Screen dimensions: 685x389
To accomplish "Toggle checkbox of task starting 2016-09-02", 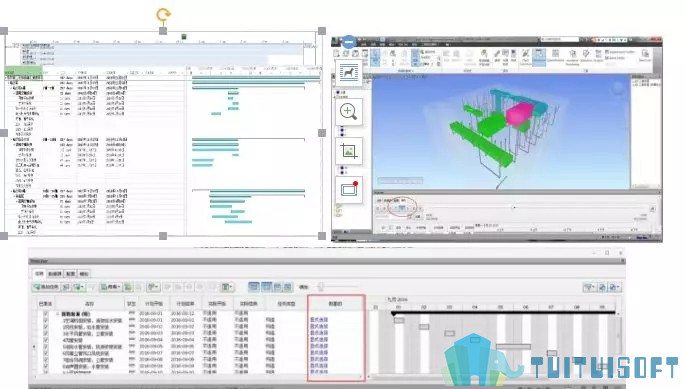I will click(x=46, y=326).
